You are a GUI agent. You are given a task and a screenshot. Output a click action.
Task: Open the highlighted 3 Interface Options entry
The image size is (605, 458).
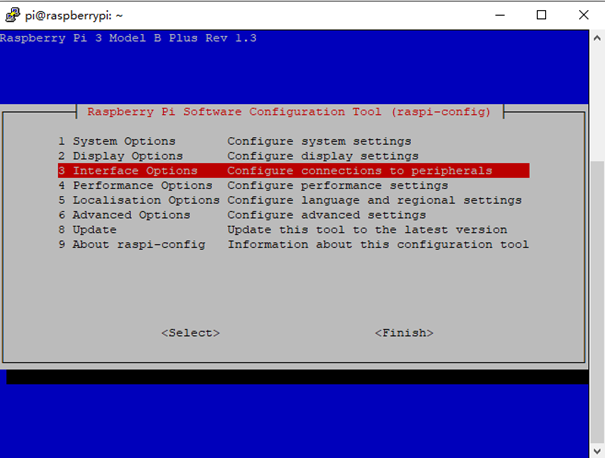pyautogui.click(x=293, y=171)
